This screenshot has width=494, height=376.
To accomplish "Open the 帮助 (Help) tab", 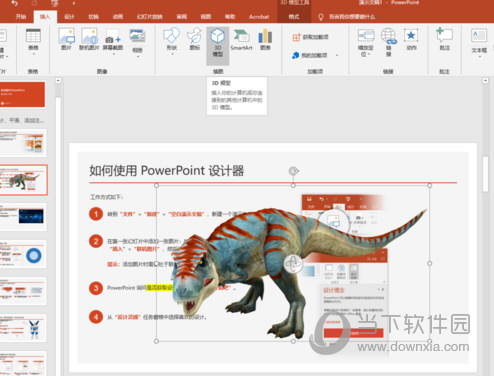I will tap(230, 16).
